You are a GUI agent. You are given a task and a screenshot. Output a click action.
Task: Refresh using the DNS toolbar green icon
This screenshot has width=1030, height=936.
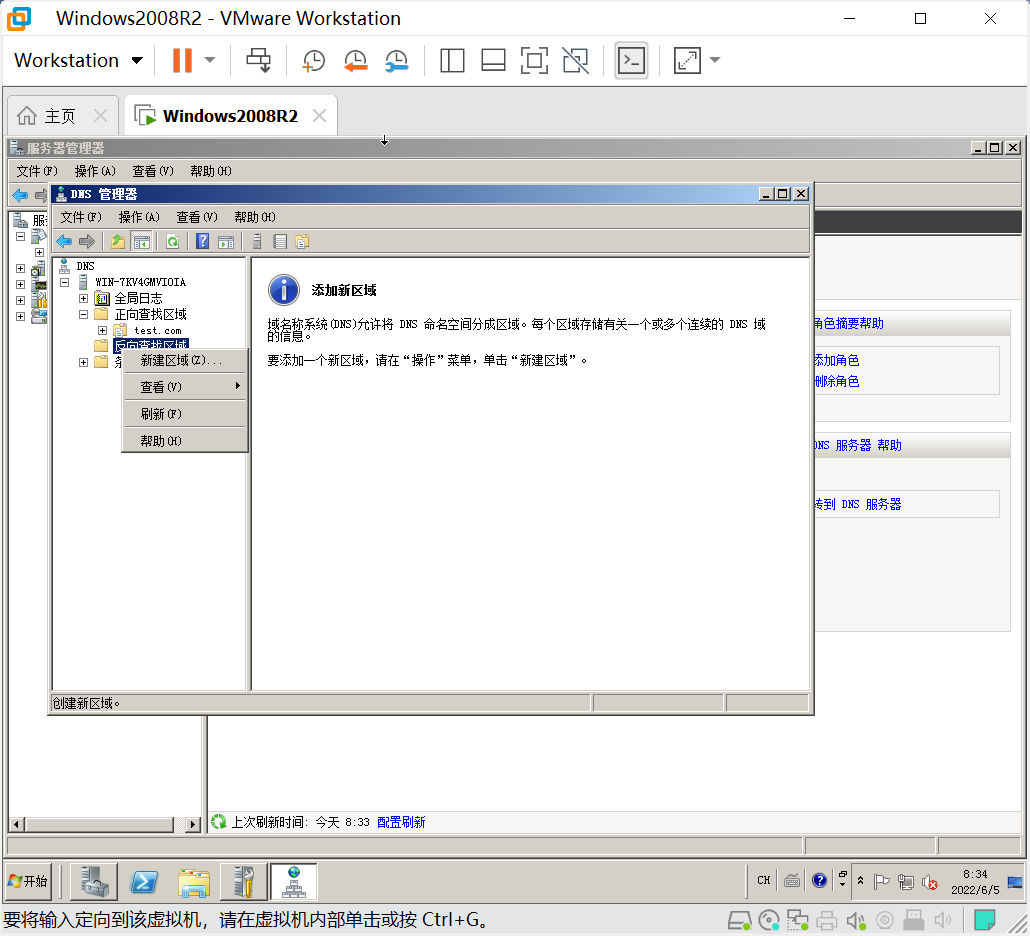pyautogui.click(x=173, y=242)
